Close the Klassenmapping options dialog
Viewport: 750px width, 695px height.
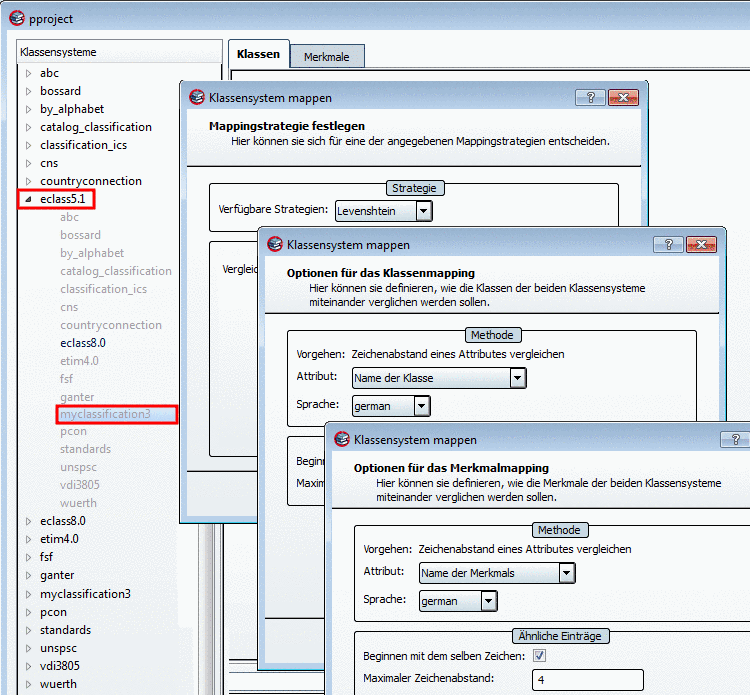coord(701,244)
